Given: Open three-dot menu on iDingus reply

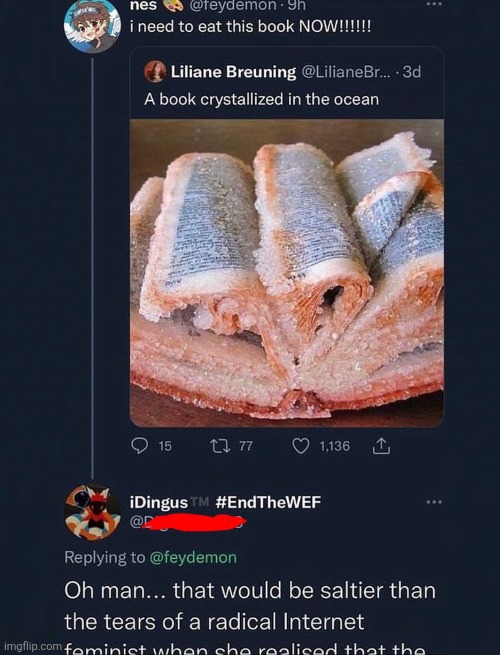Looking at the screenshot, I should (434, 502).
